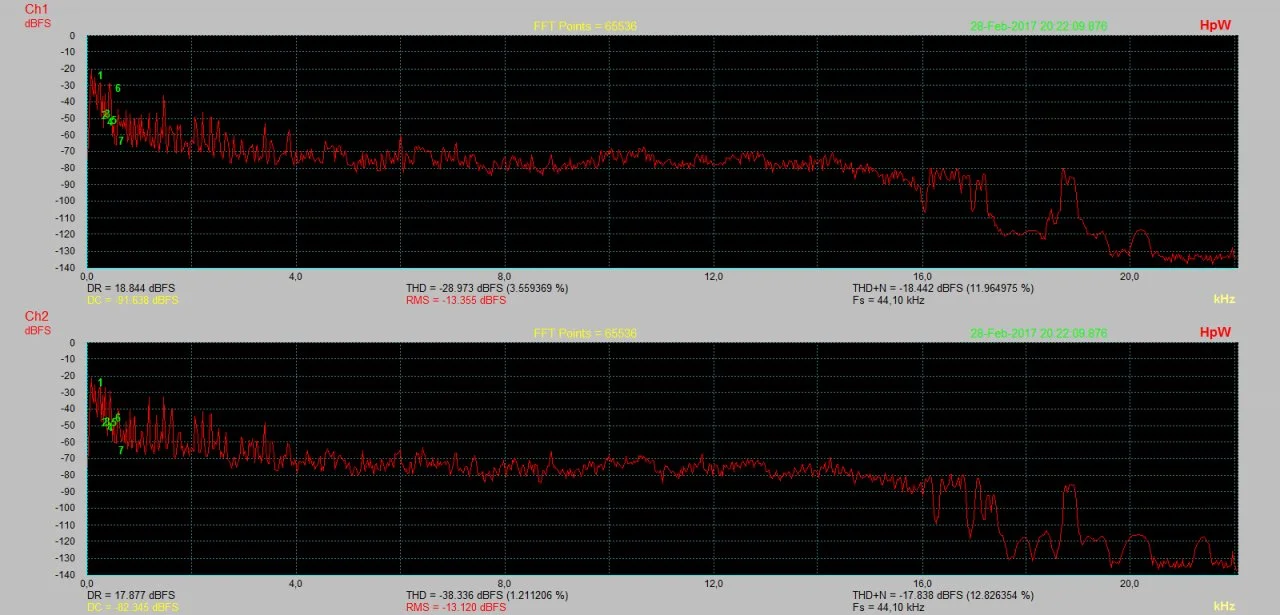Click the 12,0 frequency tick under Ch1 graph
The width and height of the screenshot is (1280, 615).
714,276
